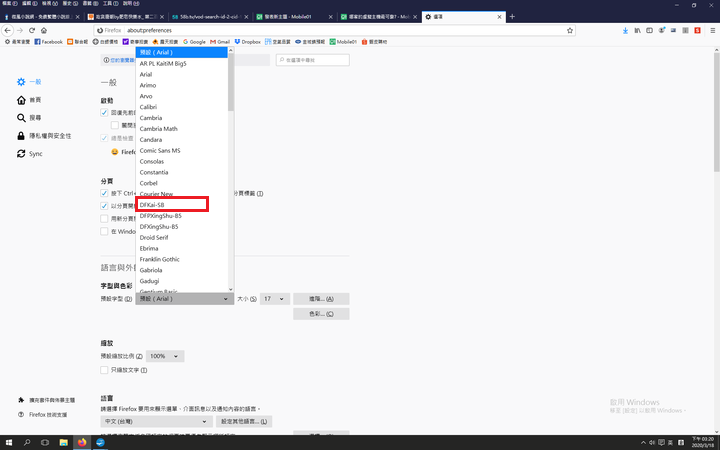Go back using the browser back arrow
Screen dimensions: 720x450
point(7,30)
